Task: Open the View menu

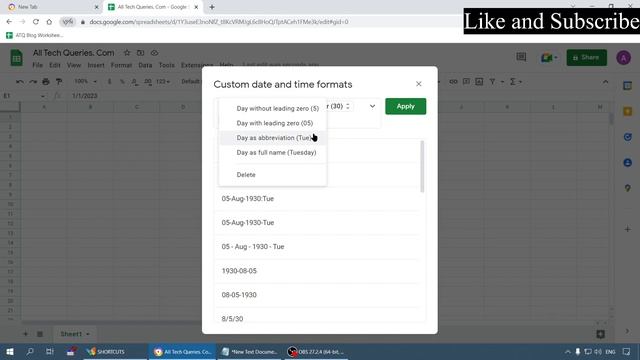Action: tap(74, 65)
